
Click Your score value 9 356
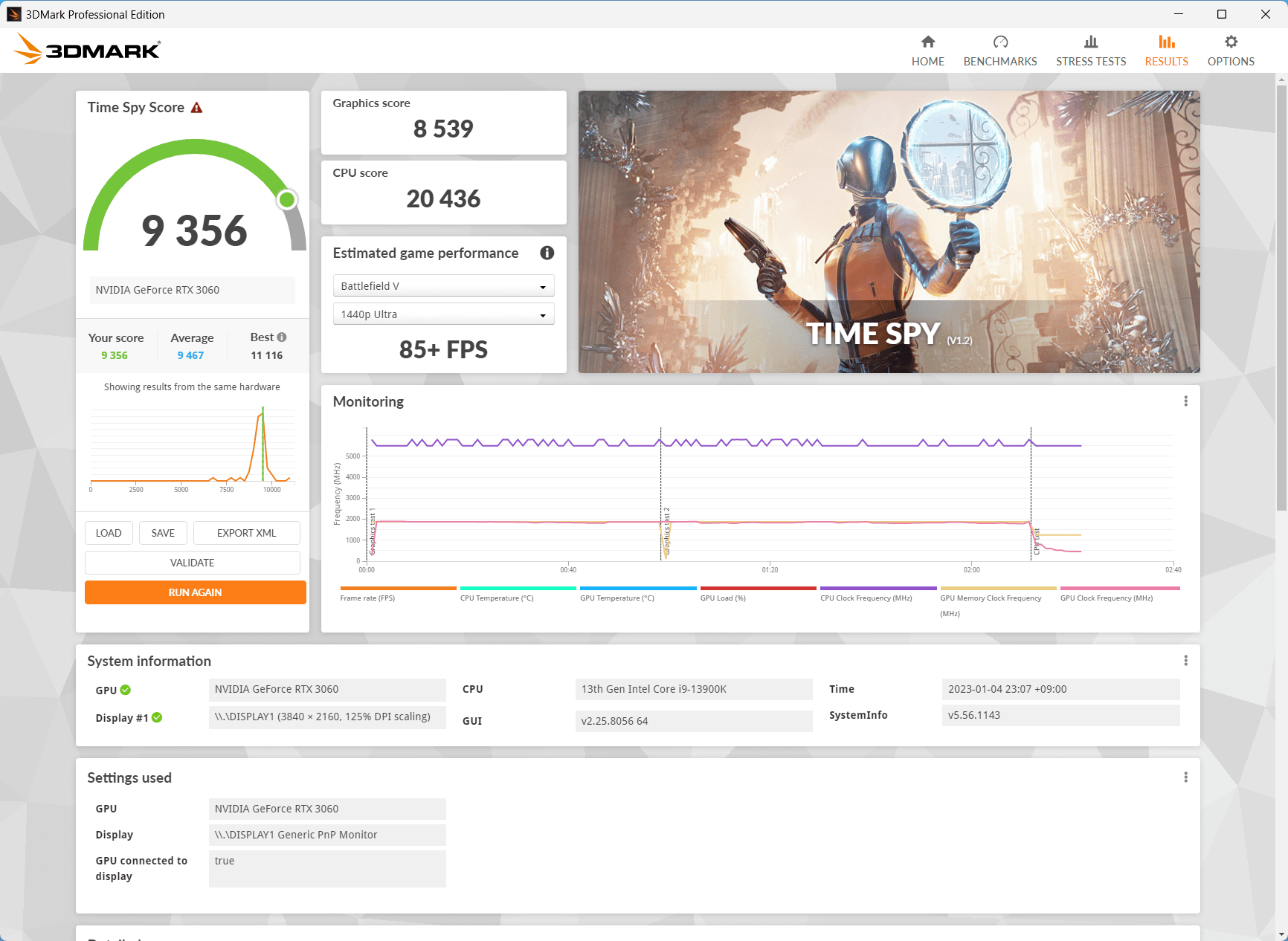coord(115,355)
